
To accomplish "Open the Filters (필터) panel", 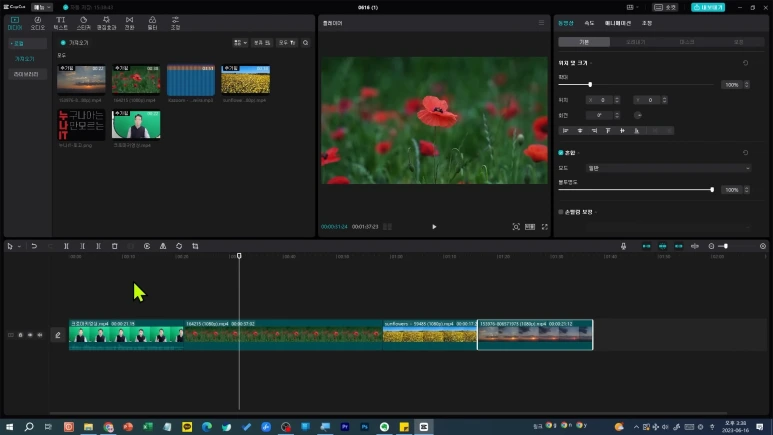I will click(x=152, y=22).
